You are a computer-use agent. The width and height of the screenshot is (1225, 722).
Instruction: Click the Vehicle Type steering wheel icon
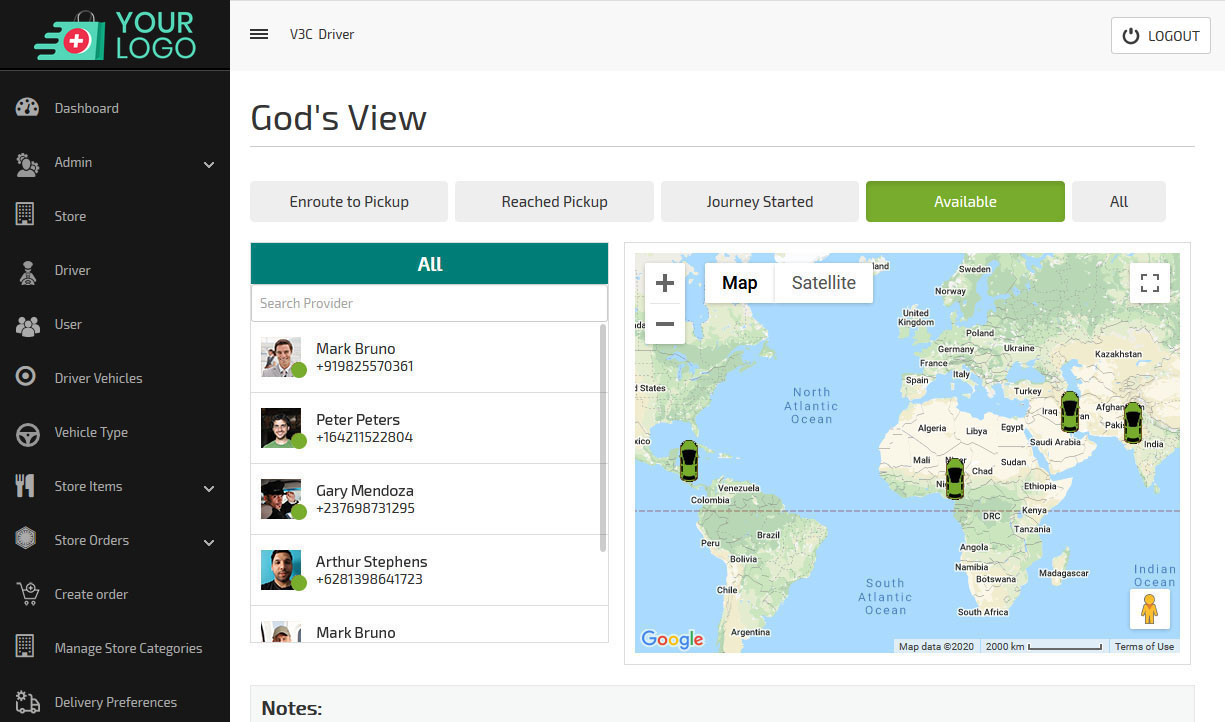tap(27, 433)
